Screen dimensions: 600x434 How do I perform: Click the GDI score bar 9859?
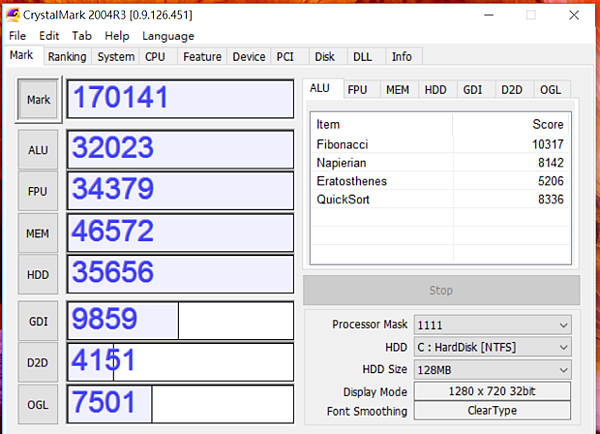[x=181, y=320]
